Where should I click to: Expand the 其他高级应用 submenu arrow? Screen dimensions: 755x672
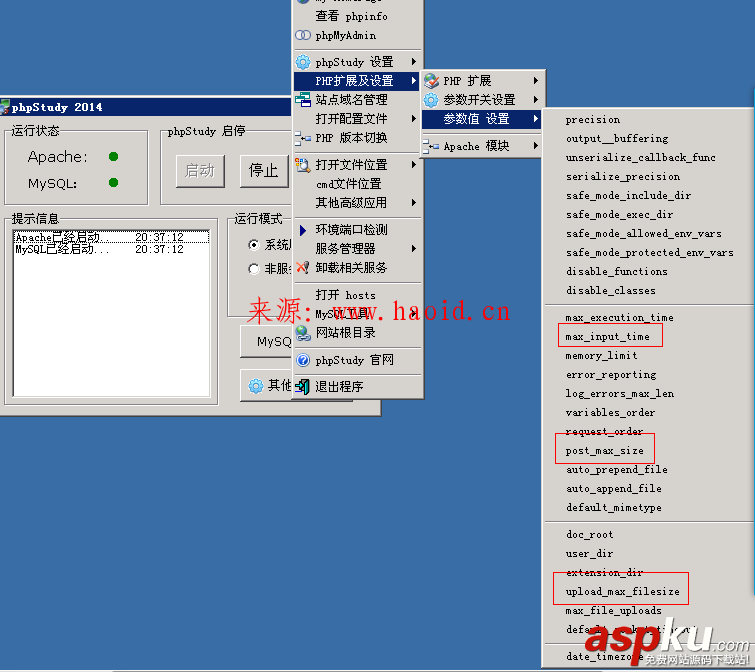coord(414,203)
